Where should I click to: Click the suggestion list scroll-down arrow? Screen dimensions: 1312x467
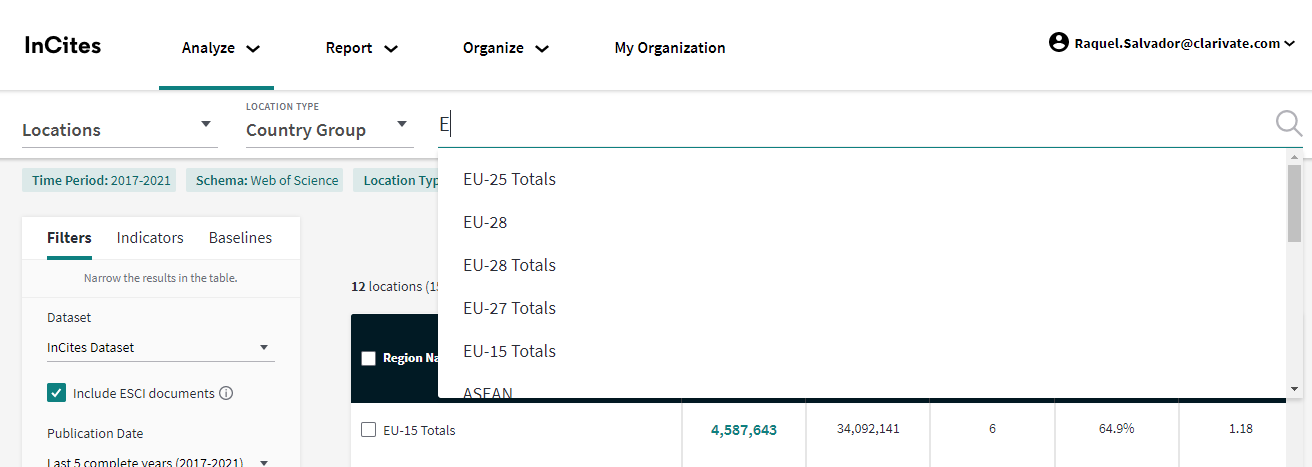tap(1294, 388)
